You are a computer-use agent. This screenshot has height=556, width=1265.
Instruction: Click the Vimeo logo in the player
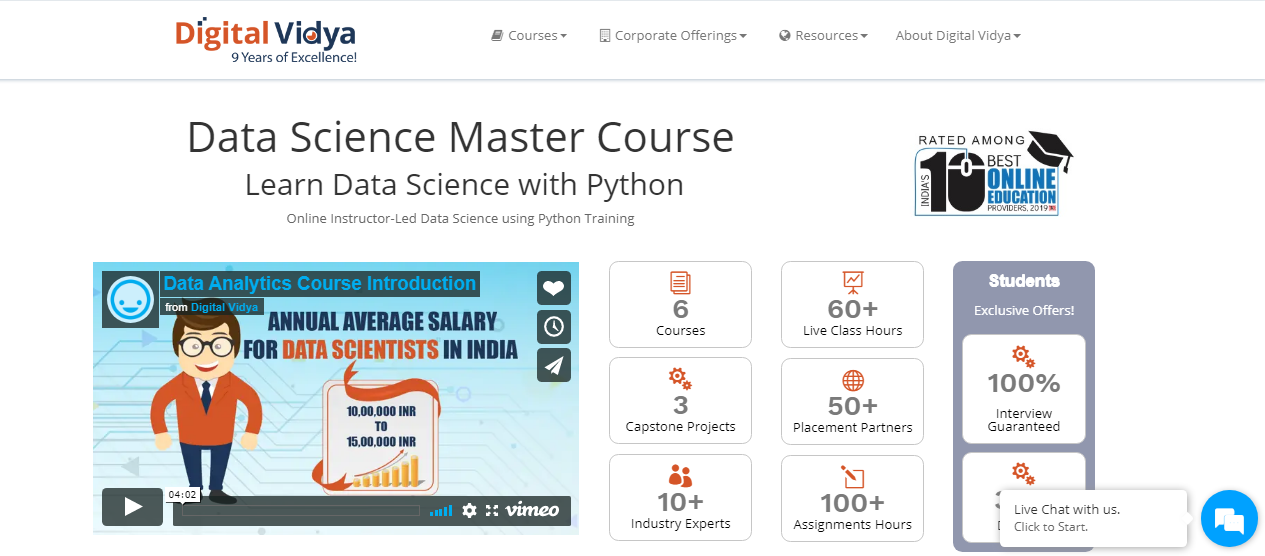tap(532, 510)
